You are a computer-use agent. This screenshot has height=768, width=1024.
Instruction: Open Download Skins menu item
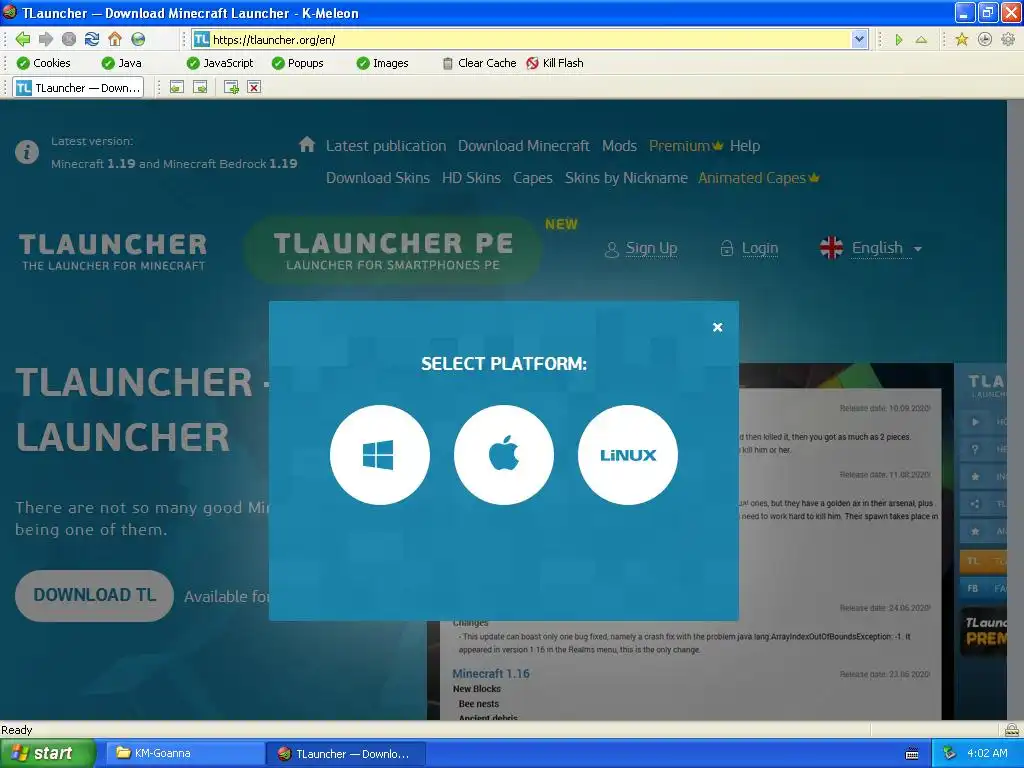click(377, 178)
